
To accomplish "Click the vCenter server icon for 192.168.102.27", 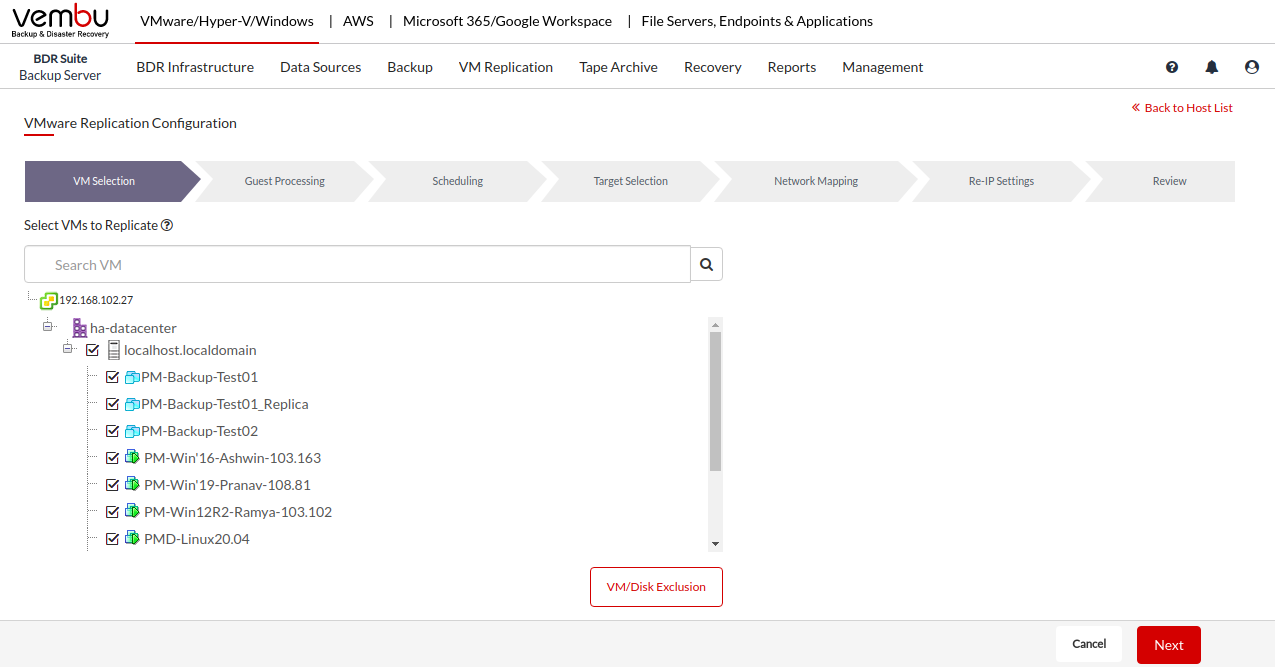I will [48, 300].
